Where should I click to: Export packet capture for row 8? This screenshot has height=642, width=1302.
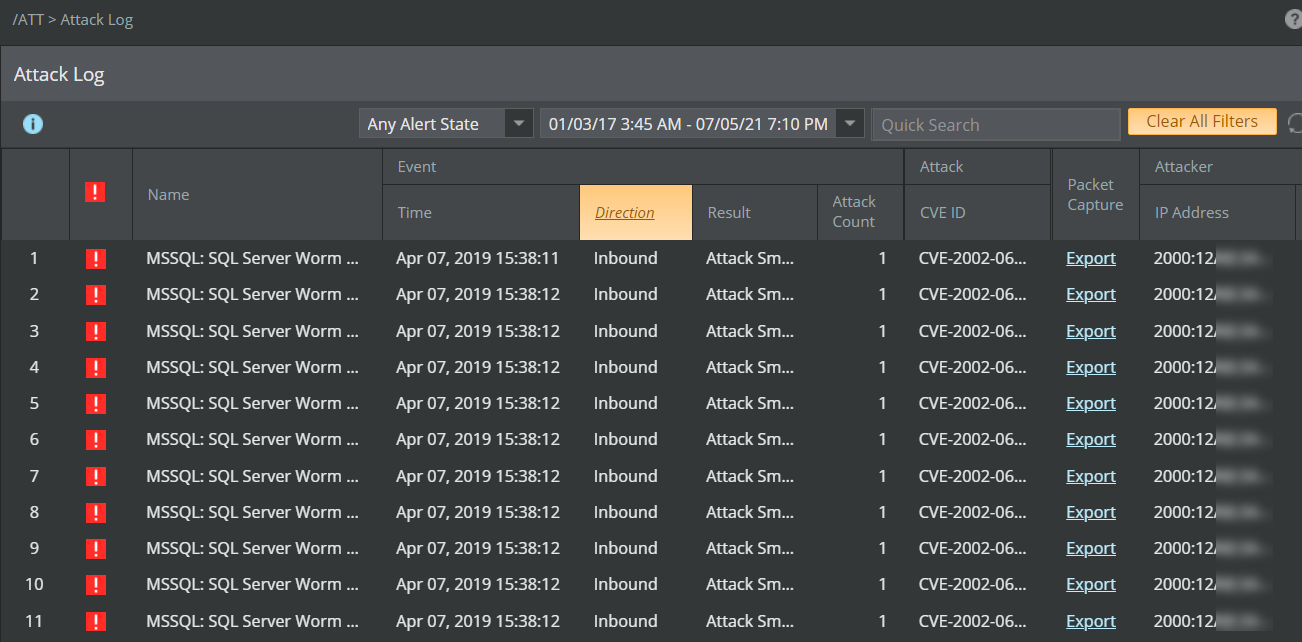click(1091, 512)
